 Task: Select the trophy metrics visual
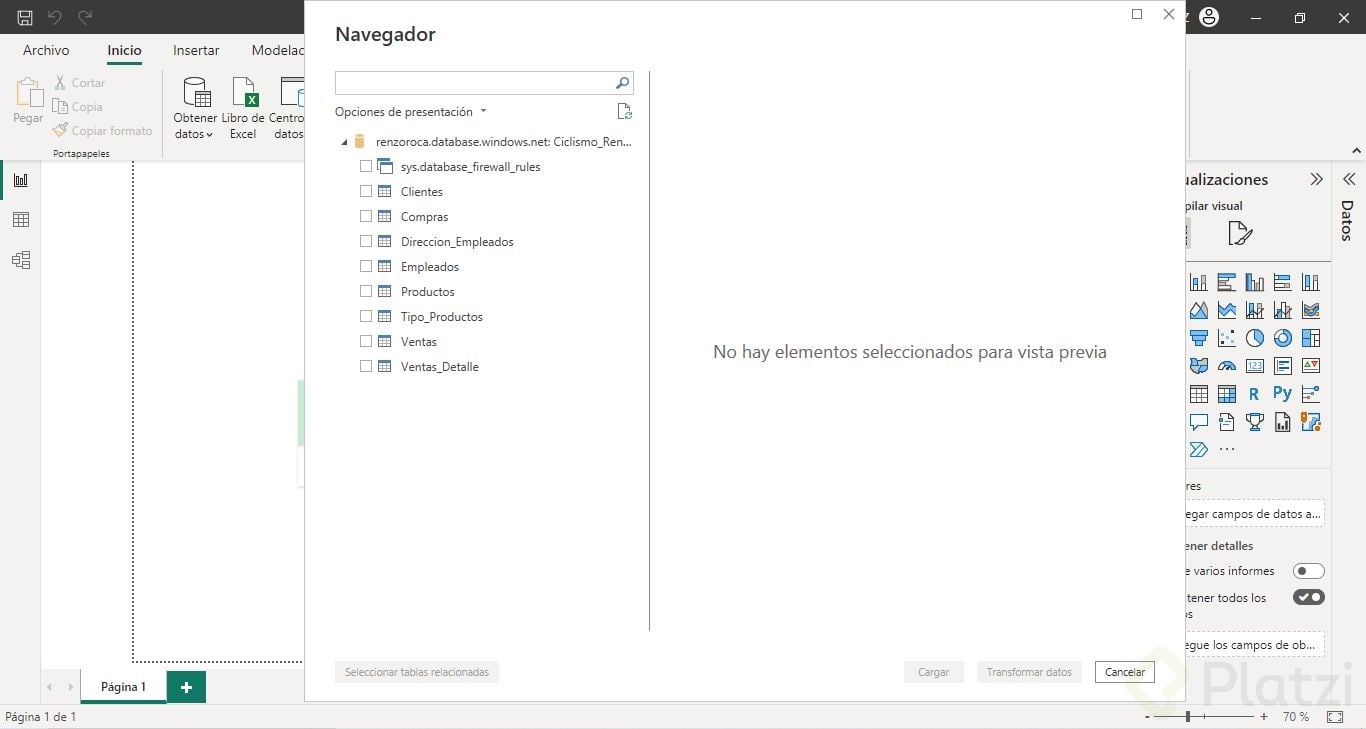[1254, 422]
